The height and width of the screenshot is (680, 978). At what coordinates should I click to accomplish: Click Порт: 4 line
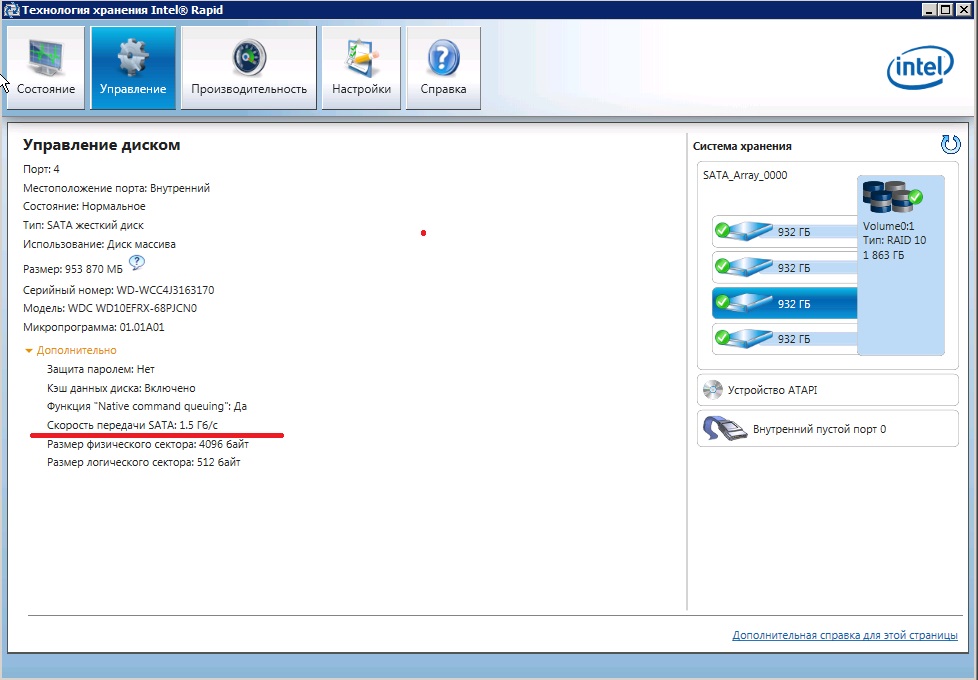pos(41,169)
